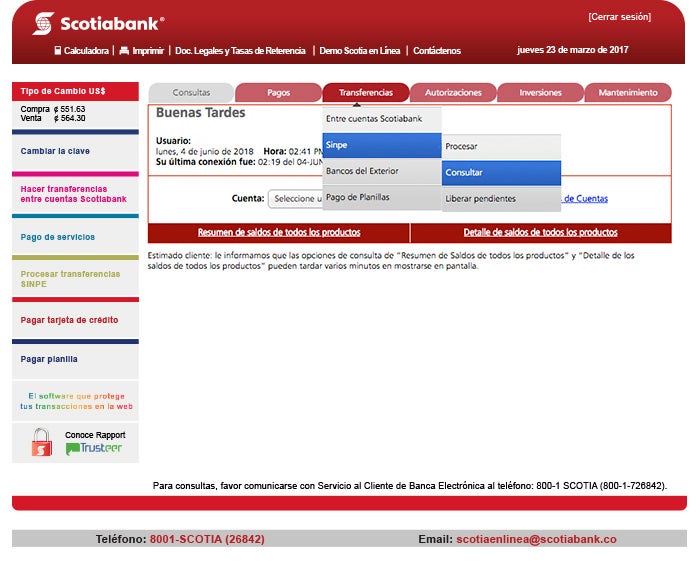Viewport: 700px width, 561px height.
Task: Open the Trusteer logo link
Action: (x=94, y=449)
